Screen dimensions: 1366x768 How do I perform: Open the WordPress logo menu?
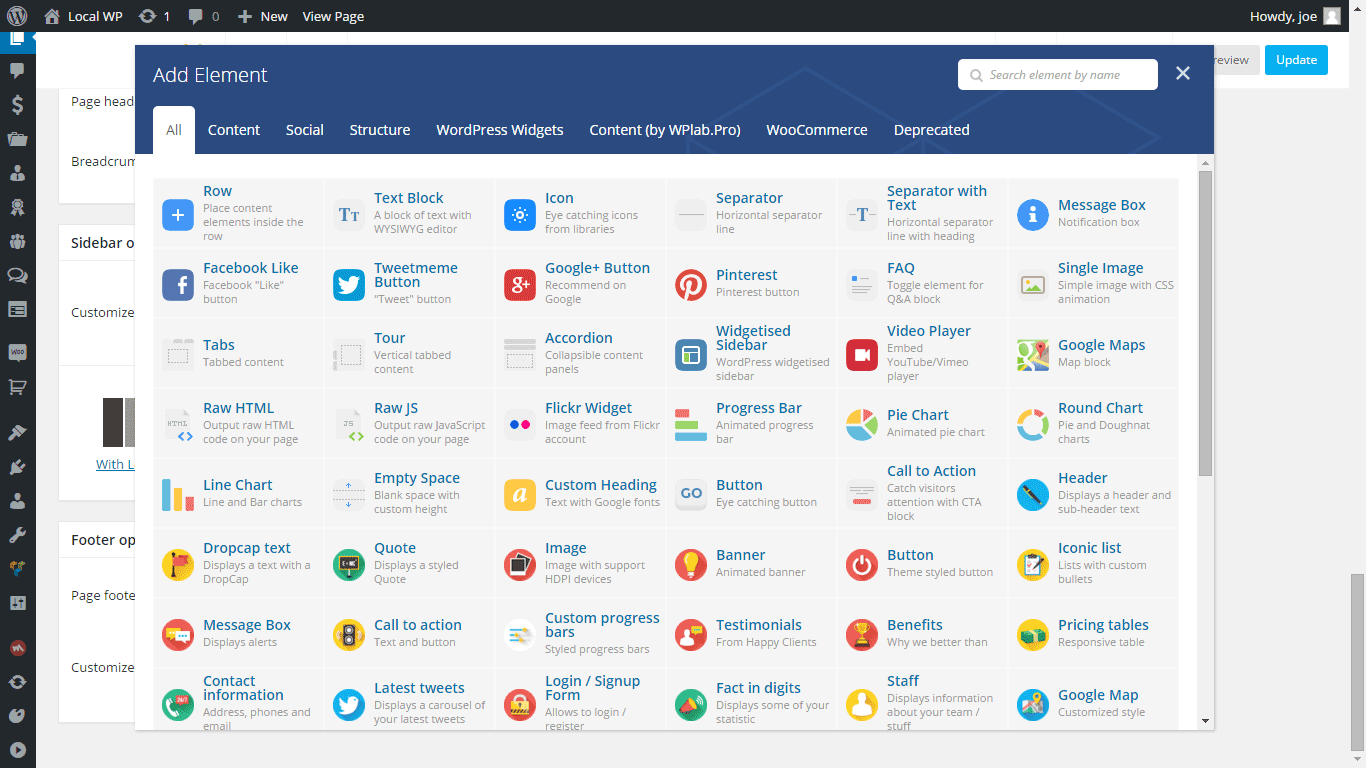tap(17, 16)
